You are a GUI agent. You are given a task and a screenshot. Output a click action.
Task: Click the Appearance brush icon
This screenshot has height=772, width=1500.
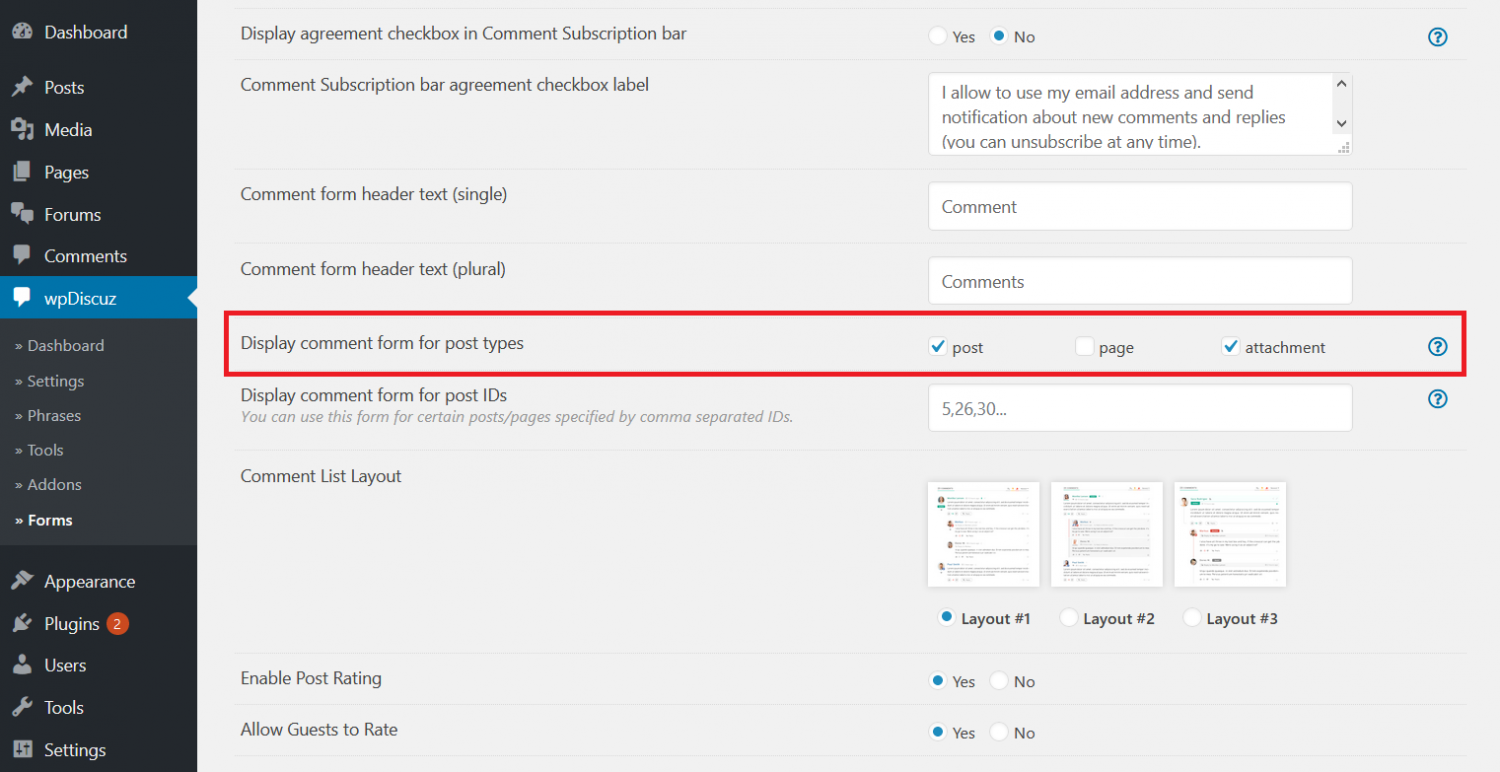[x=24, y=581]
